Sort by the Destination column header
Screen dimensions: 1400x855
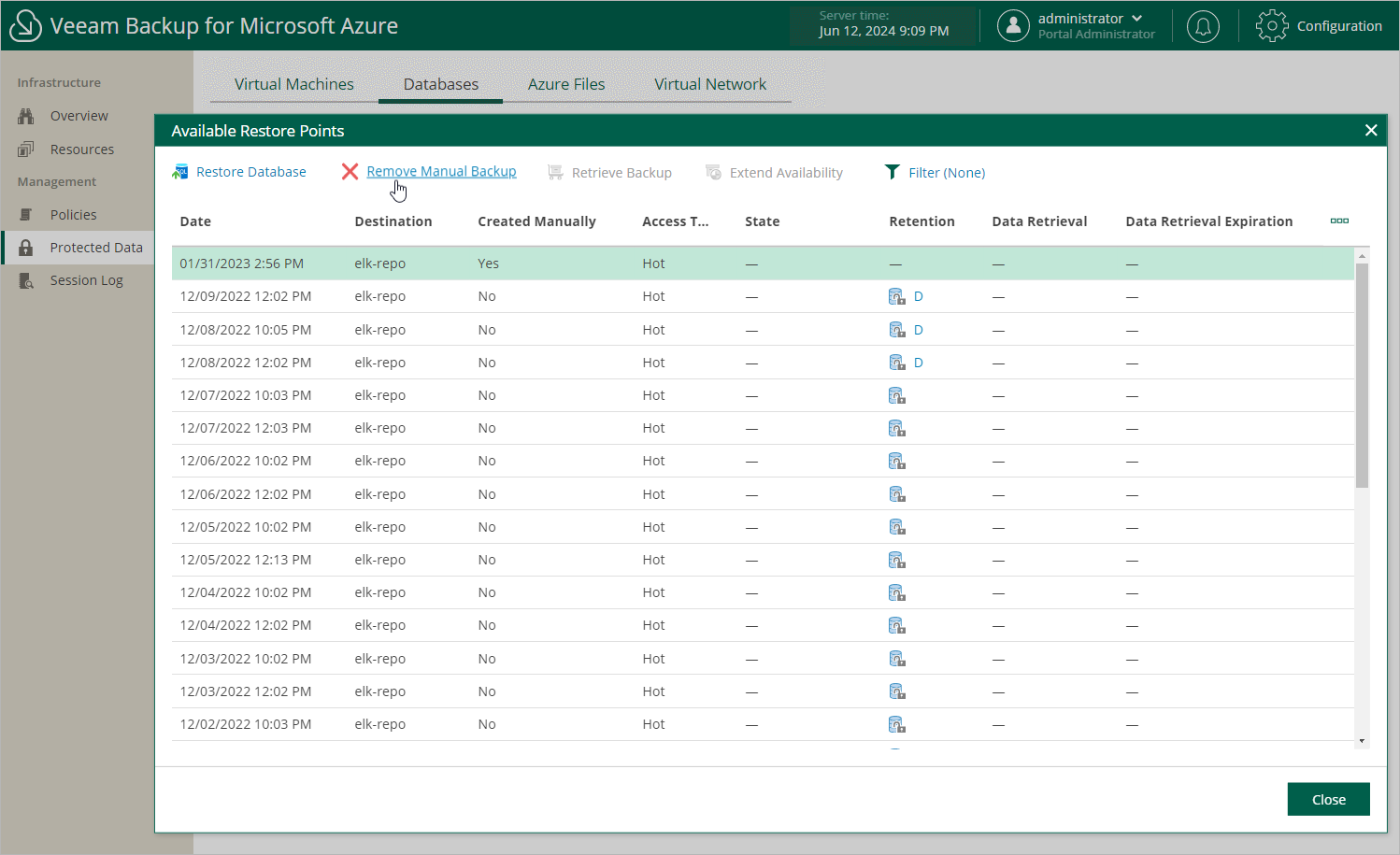pos(393,221)
